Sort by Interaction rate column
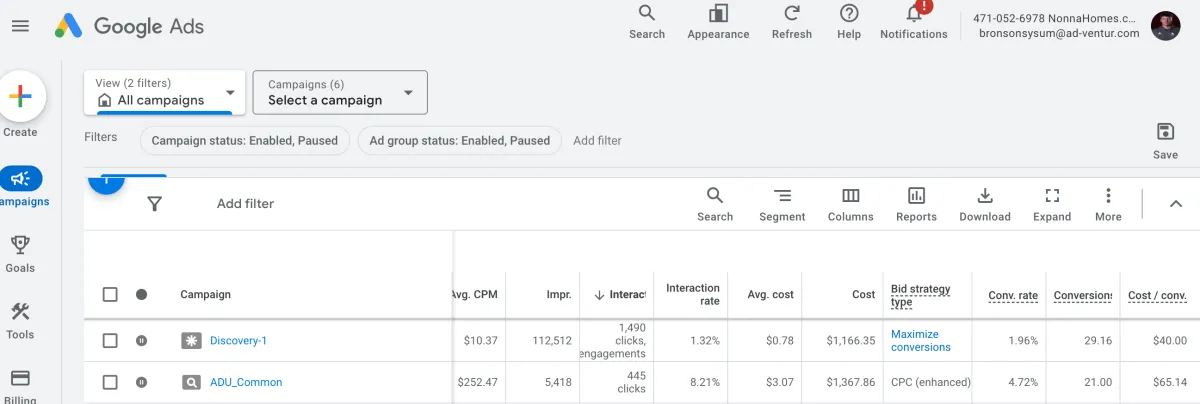The width and height of the screenshot is (1200, 404). click(x=693, y=294)
